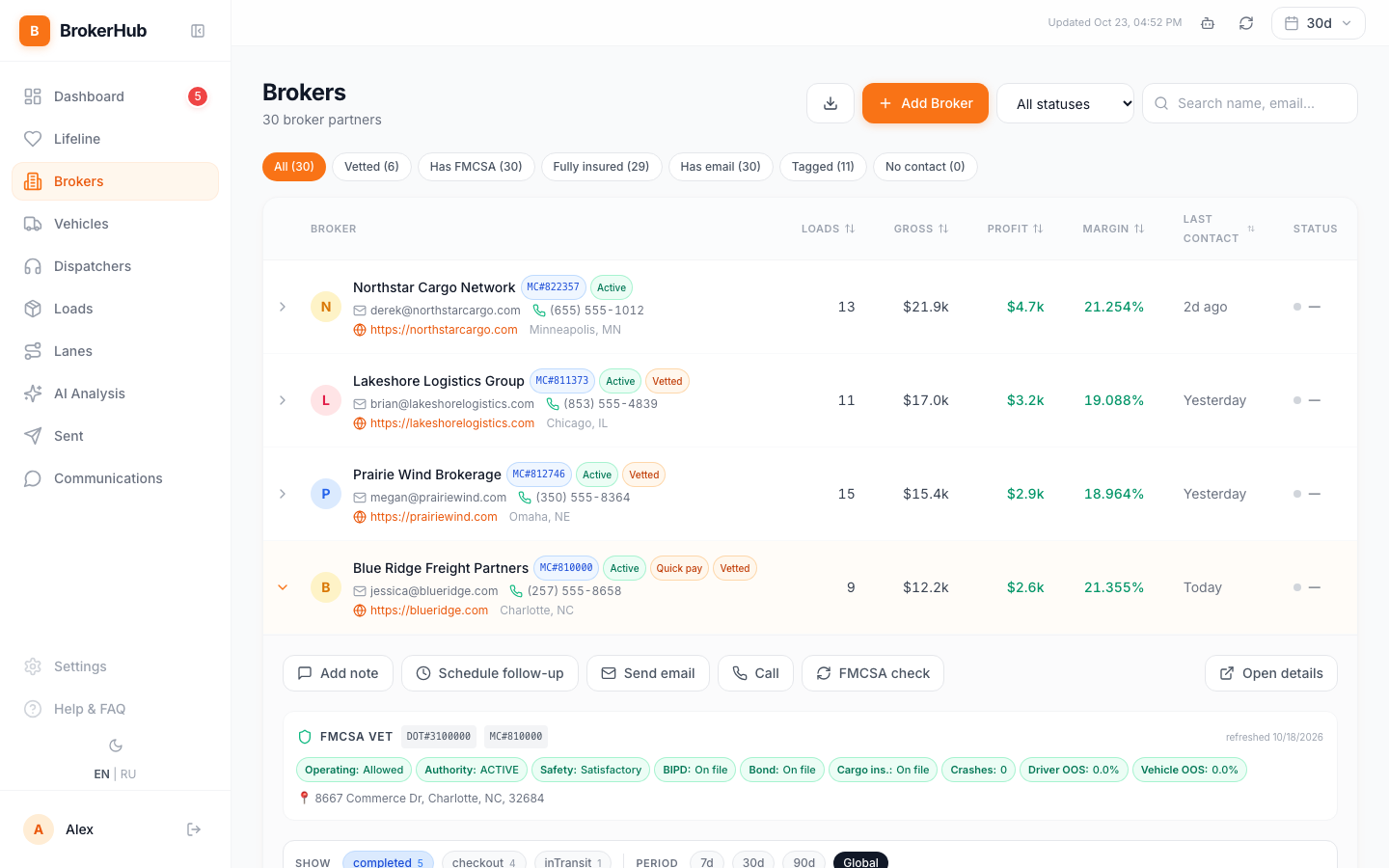Filter by Has email (30)

pyautogui.click(x=721, y=167)
